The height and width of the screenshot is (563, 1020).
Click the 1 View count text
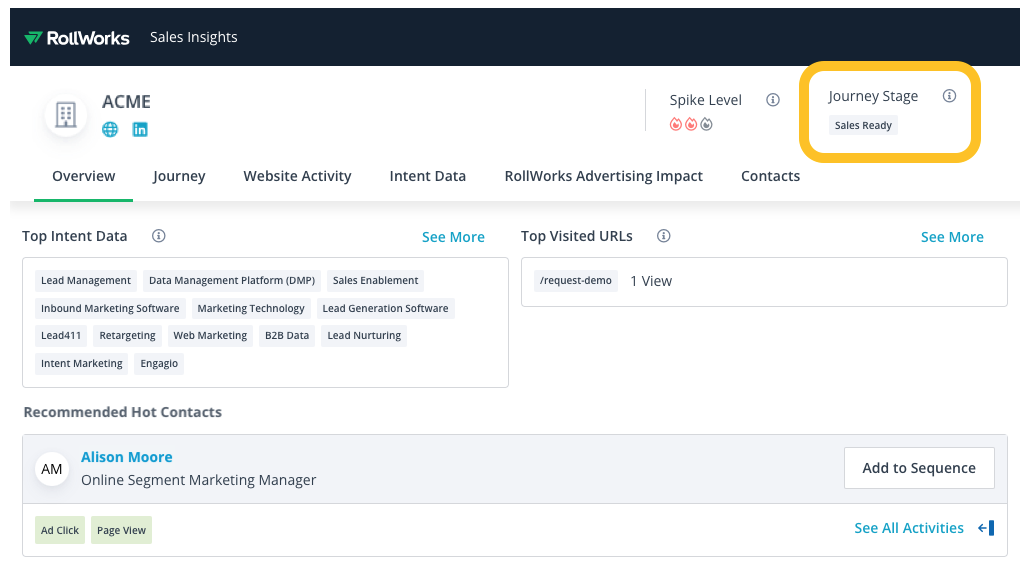[x=651, y=281]
